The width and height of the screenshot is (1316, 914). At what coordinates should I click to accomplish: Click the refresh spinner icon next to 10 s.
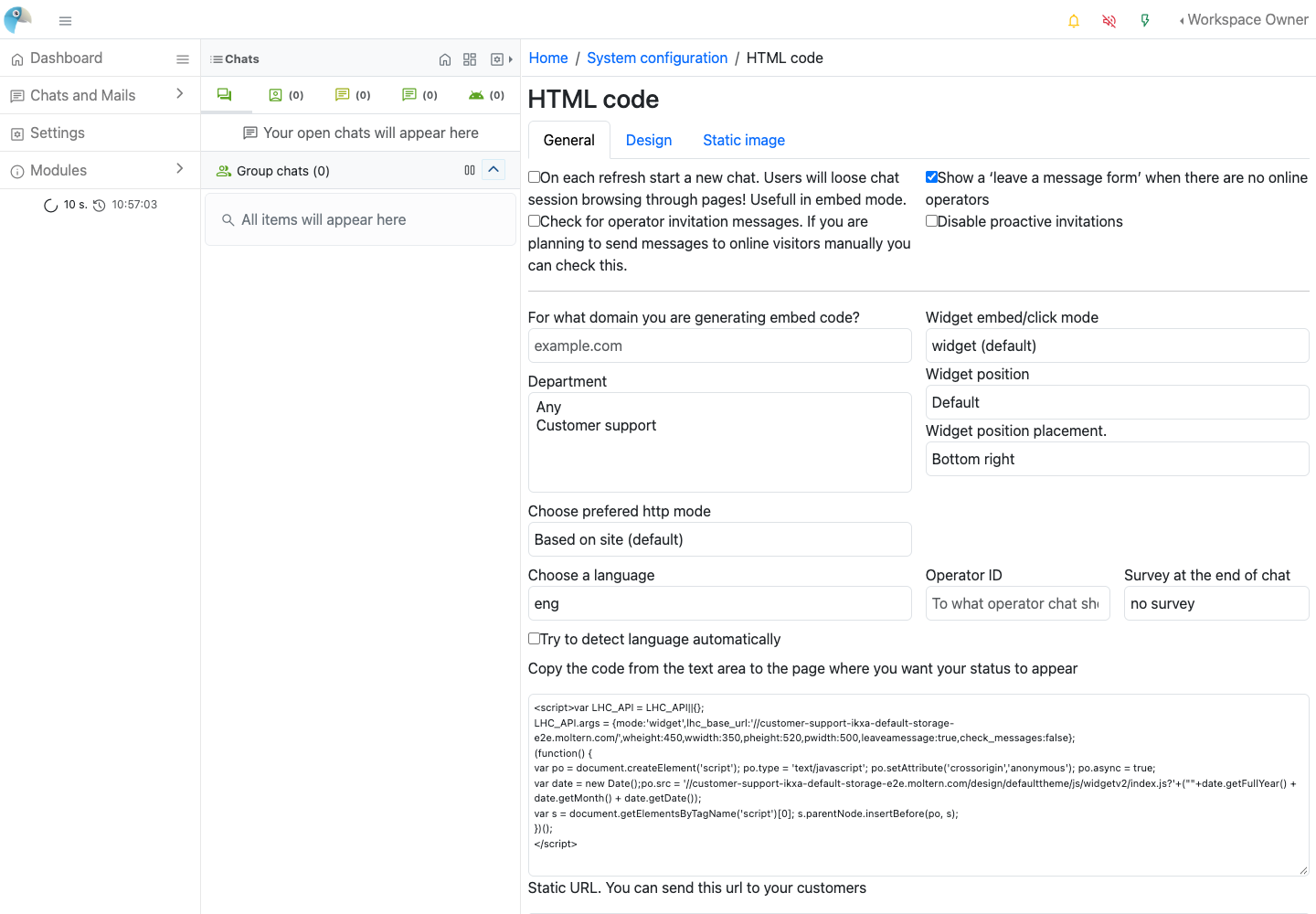coord(51,206)
